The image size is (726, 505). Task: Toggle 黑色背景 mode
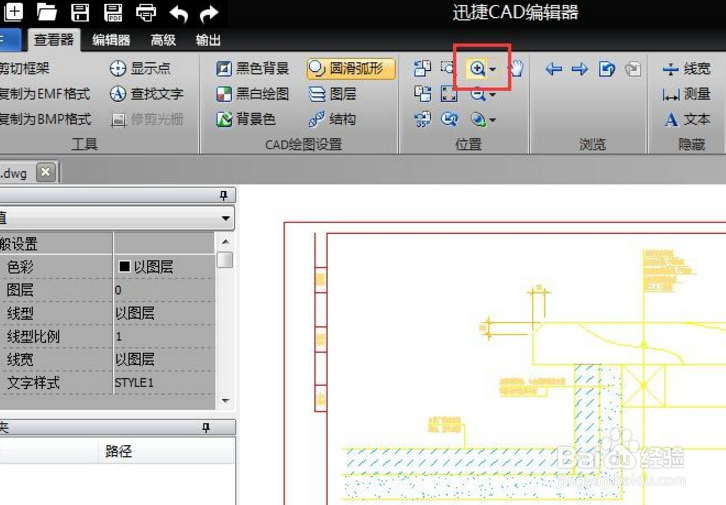(252, 69)
